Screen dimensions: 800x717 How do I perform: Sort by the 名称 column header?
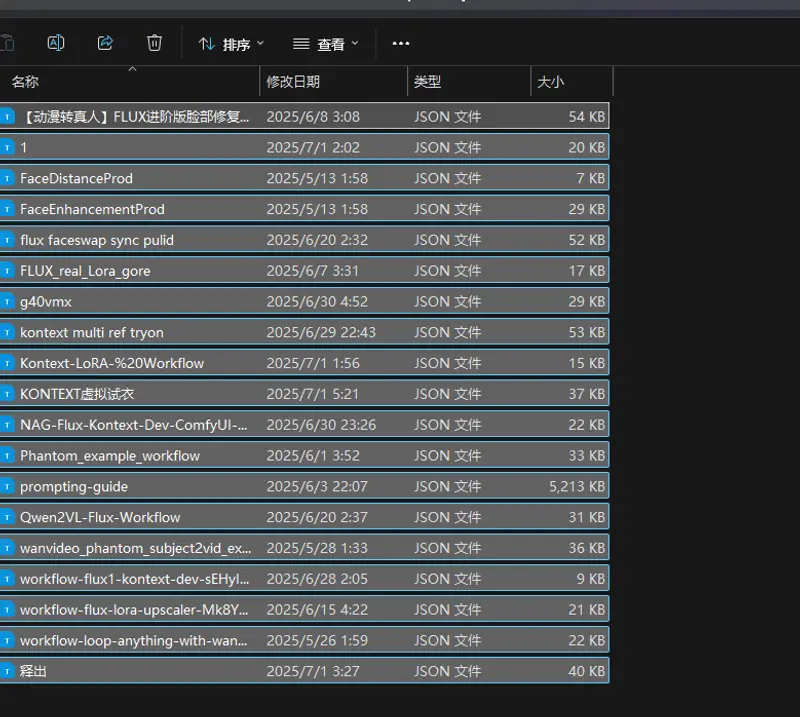pos(26,82)
